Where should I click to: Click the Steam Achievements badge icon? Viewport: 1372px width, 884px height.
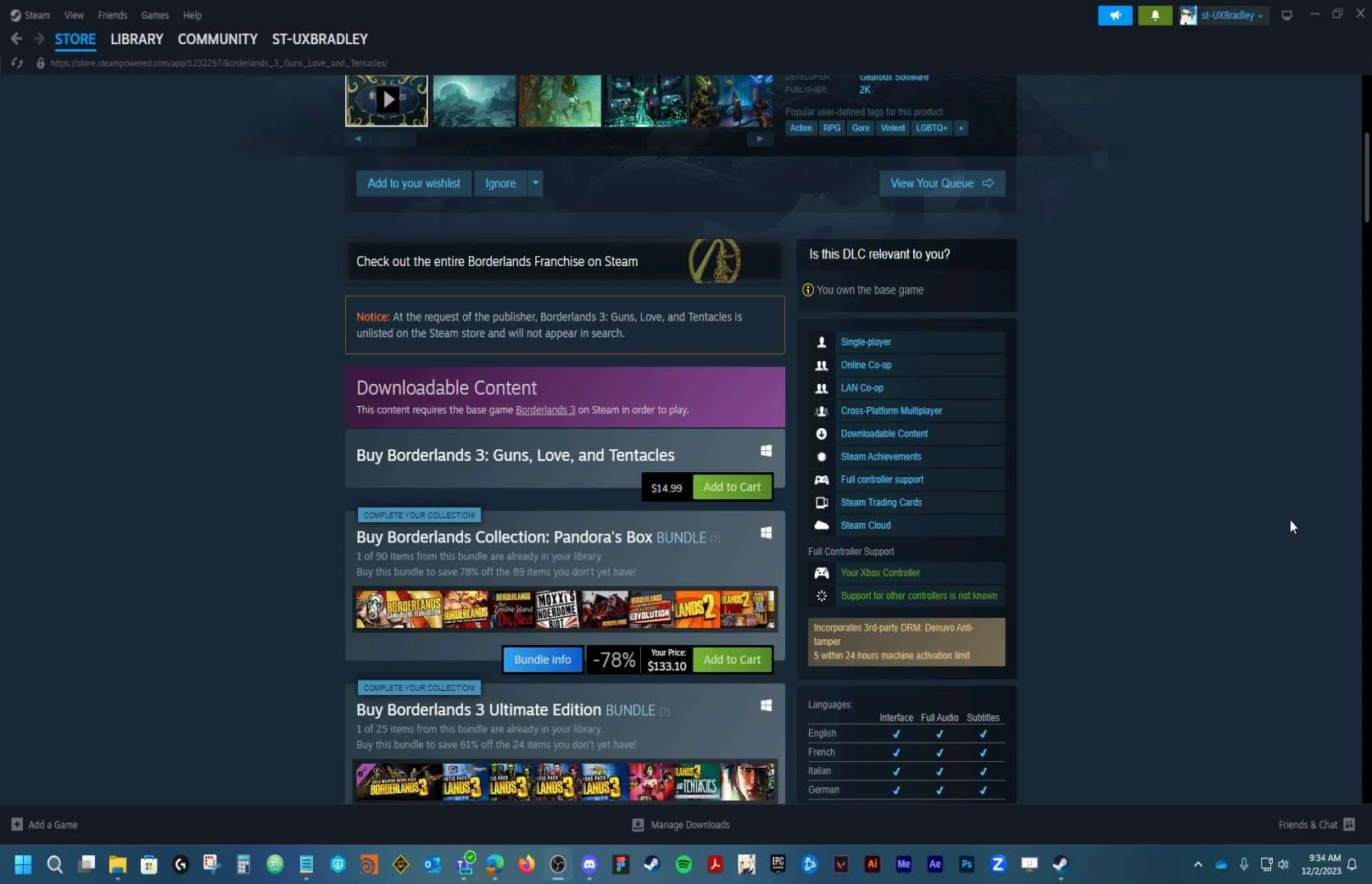coord(821,457)
